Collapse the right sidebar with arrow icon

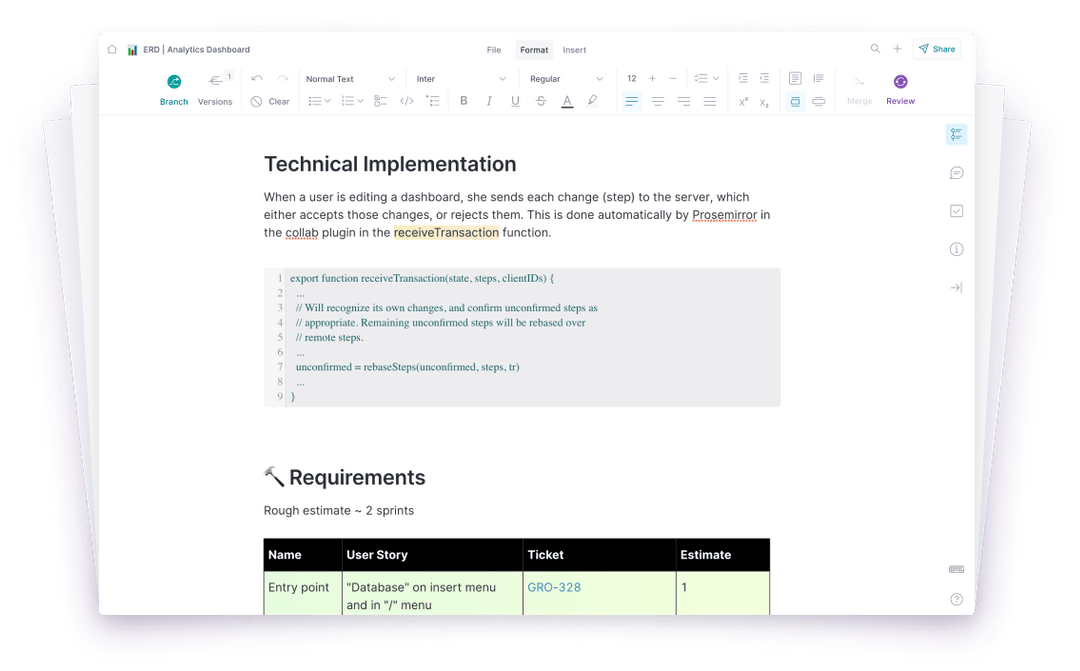tap(956, 287)
